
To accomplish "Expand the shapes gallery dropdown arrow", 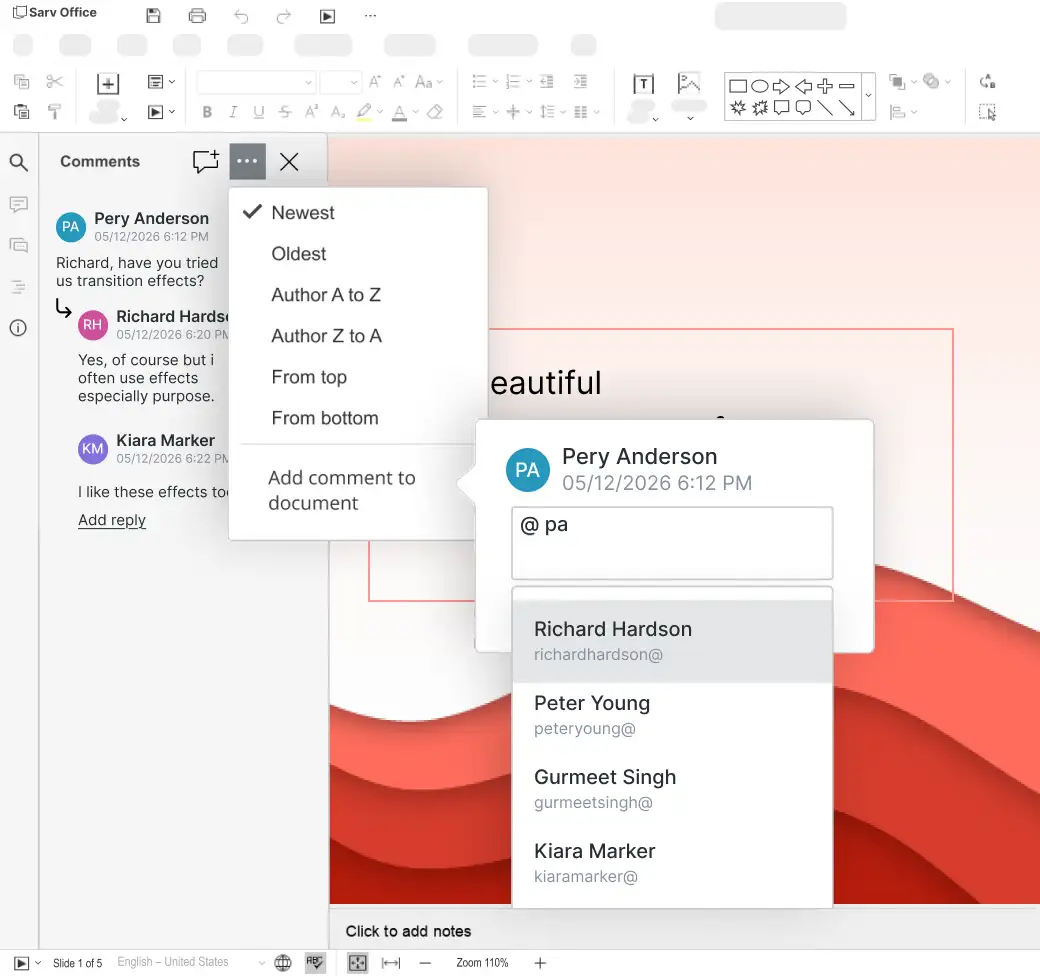I will [x=868, y=96].
